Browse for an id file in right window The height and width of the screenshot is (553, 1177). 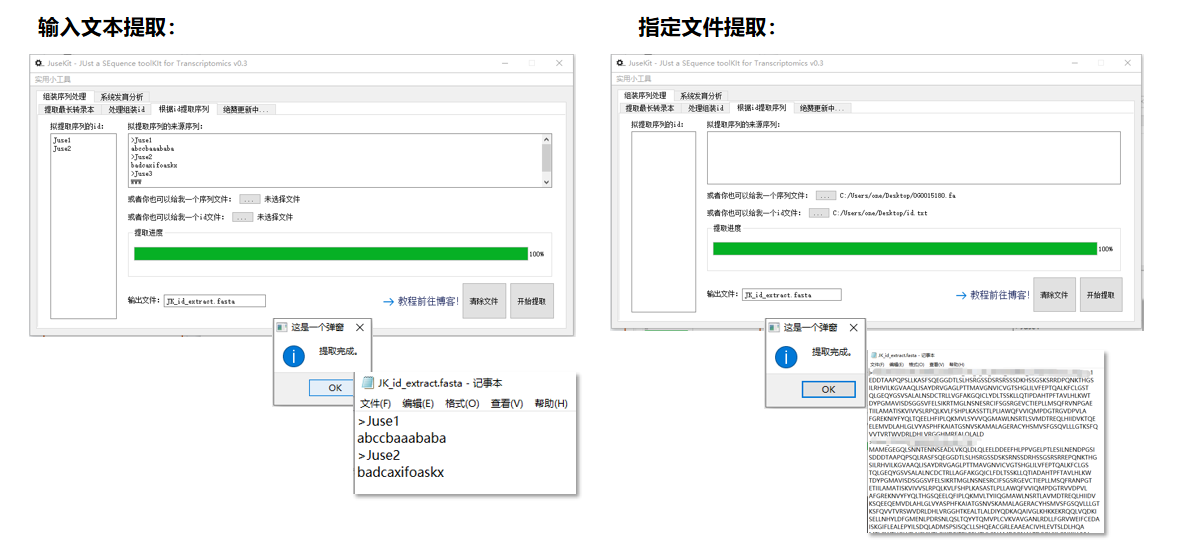click(x=818, y=213)
